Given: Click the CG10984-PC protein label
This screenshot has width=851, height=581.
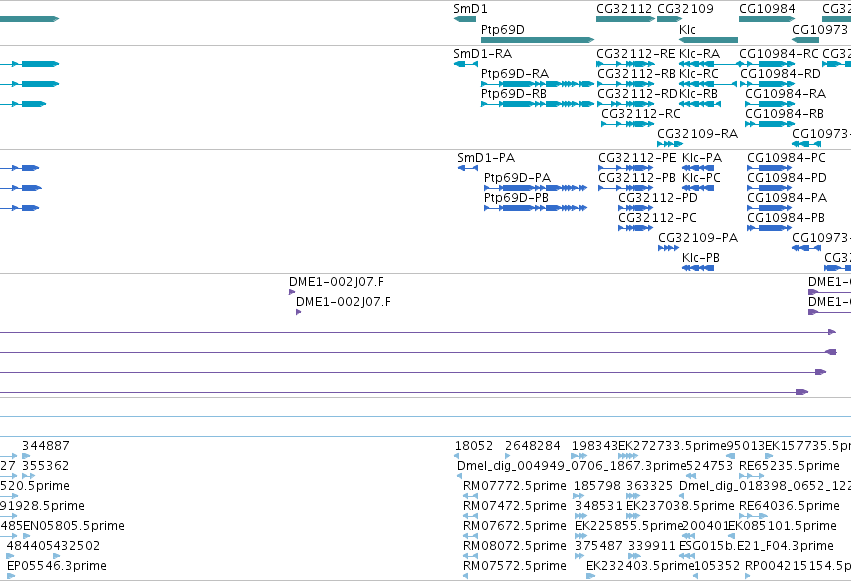Looking at the screenshot, I should pos(786,158).
